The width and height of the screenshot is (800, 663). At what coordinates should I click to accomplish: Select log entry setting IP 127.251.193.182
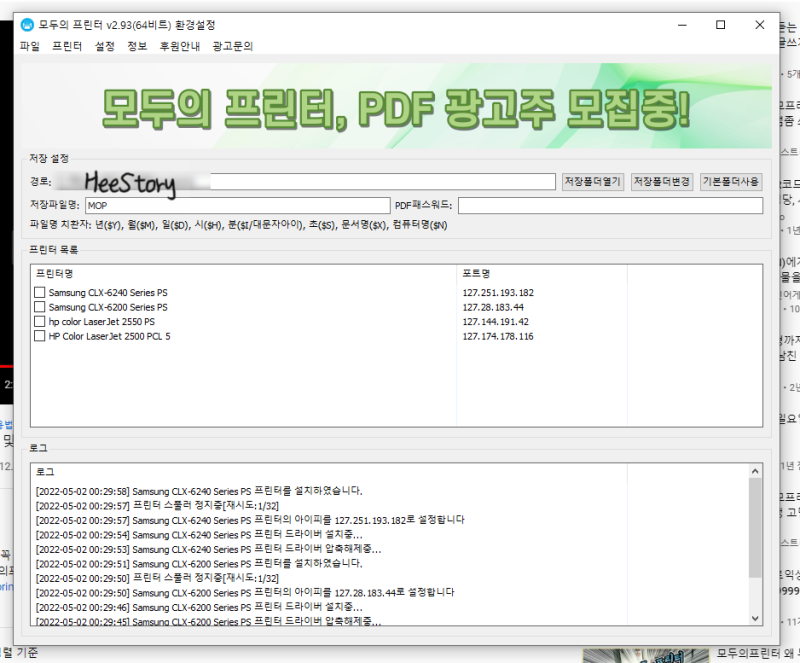250,520
